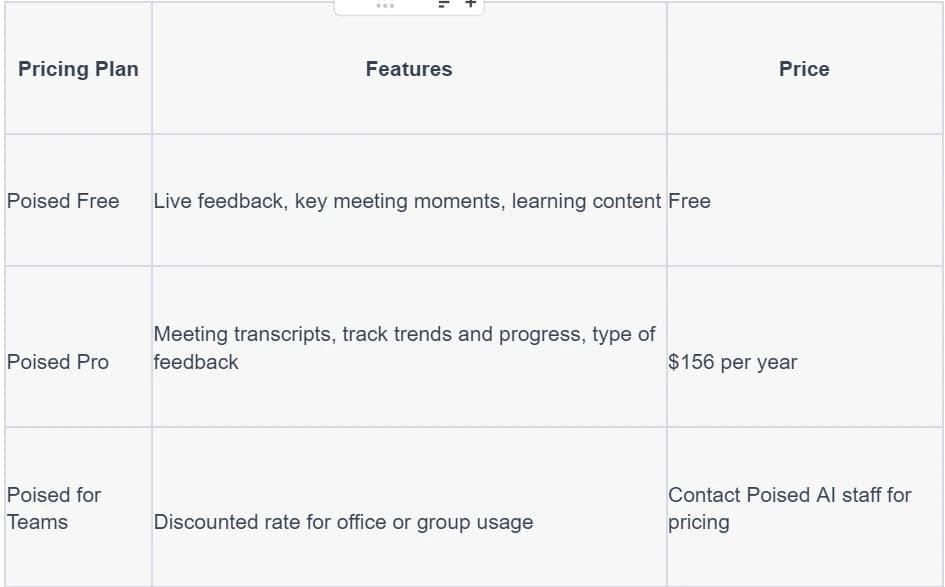
Task: Click the Poised Free plan cell
Action: [63, 201]
